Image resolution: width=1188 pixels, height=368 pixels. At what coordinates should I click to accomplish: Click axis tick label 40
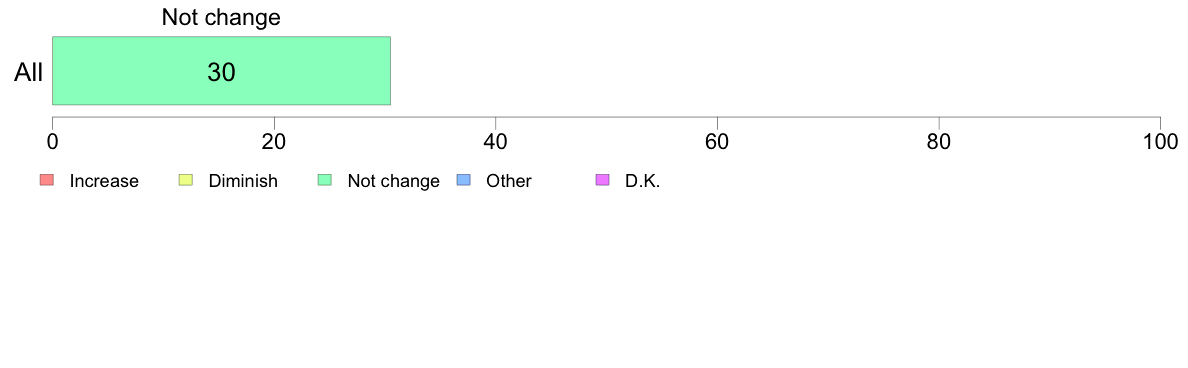pyautogui.click(x=496, y=142)
